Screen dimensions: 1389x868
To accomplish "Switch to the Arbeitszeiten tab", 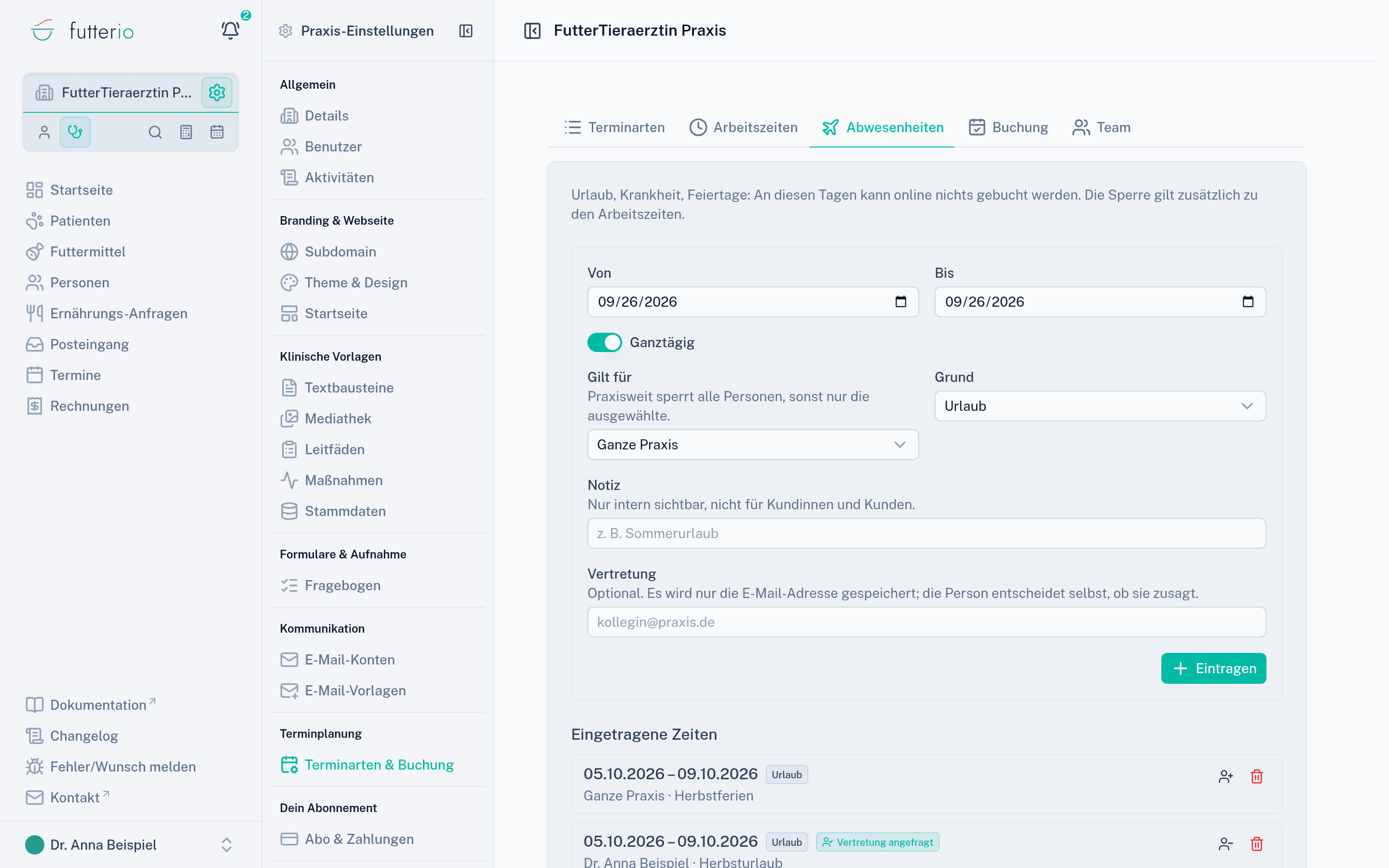I will pos(743,127).
